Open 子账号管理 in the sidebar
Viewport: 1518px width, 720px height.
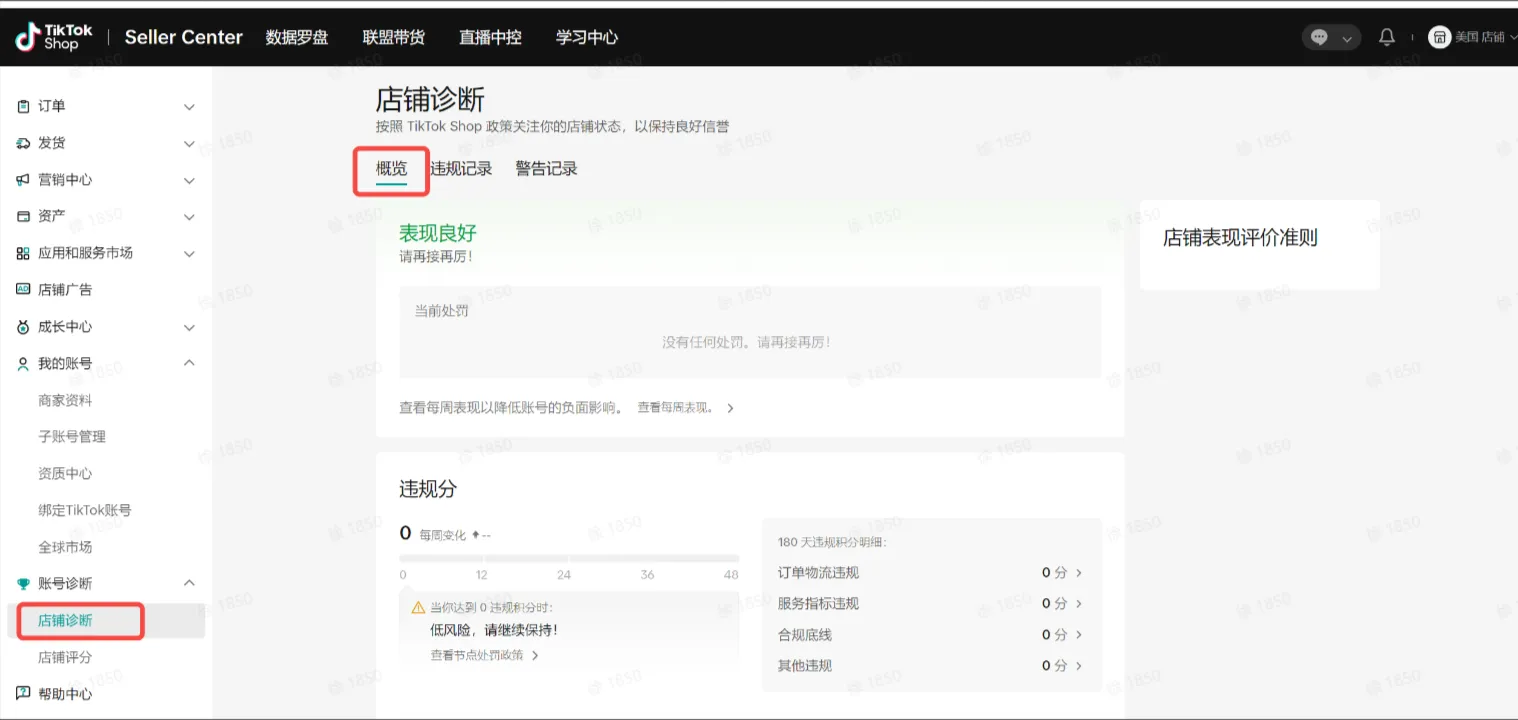click(x=72, y=437)
